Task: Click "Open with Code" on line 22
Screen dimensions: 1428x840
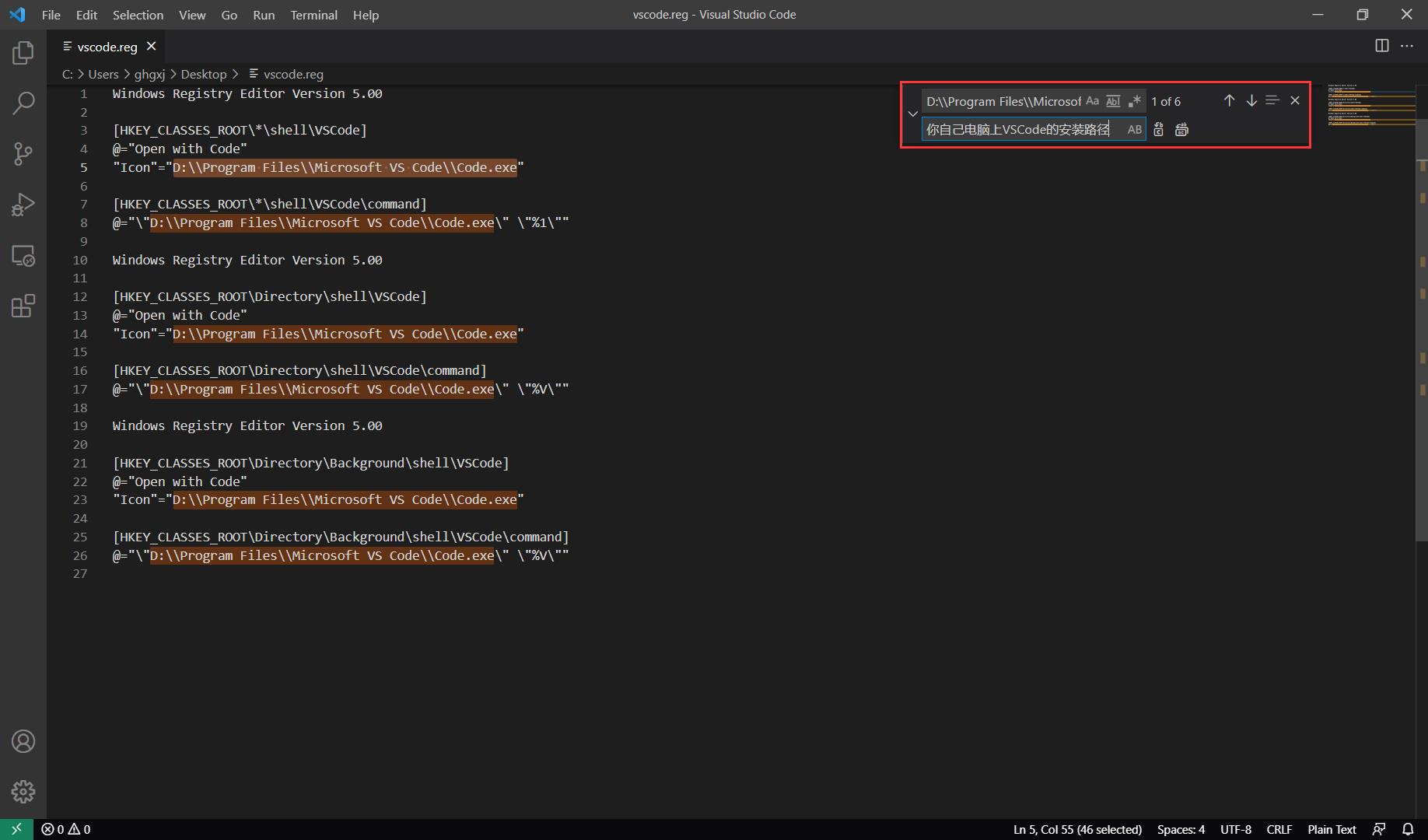Action: [x=187, y=481]
